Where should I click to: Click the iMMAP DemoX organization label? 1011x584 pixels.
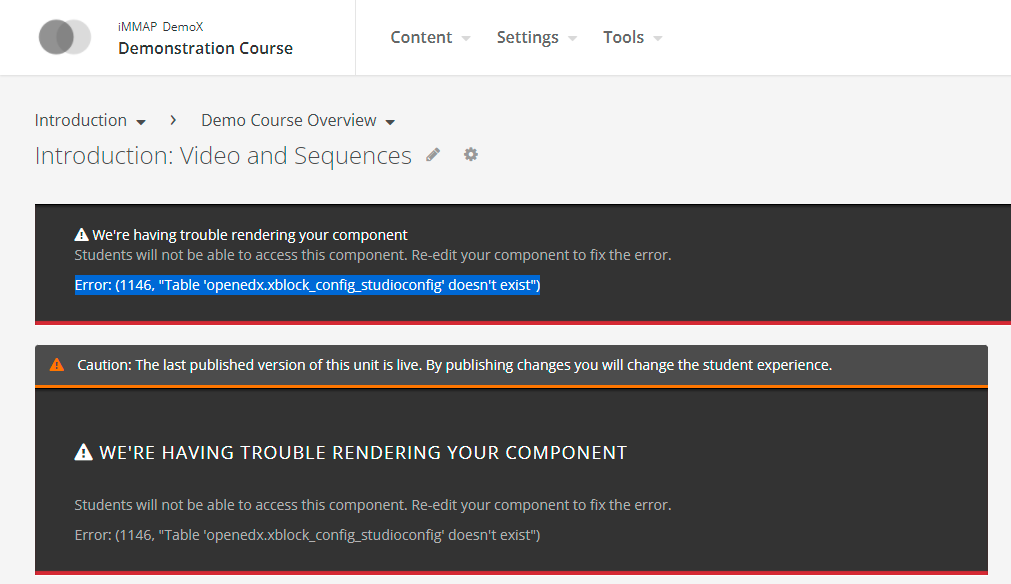point(160,27)
